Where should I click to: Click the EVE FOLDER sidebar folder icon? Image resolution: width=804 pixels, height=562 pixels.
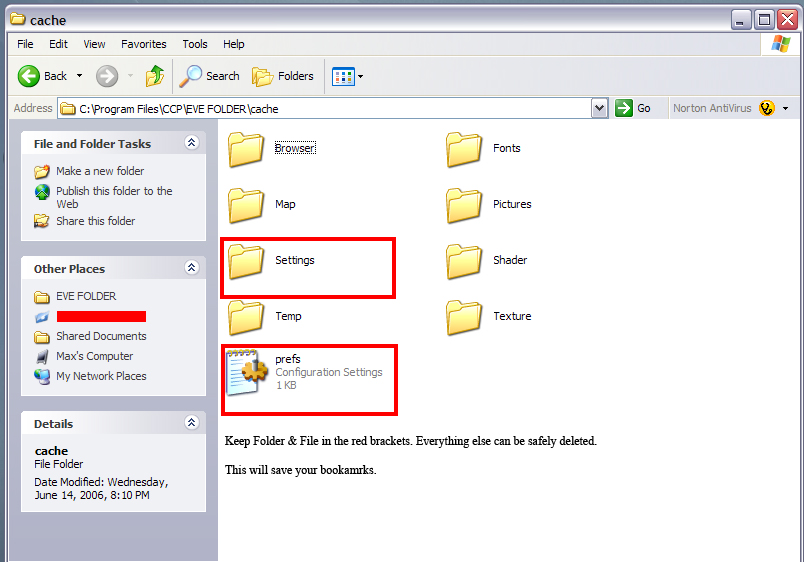42,297
